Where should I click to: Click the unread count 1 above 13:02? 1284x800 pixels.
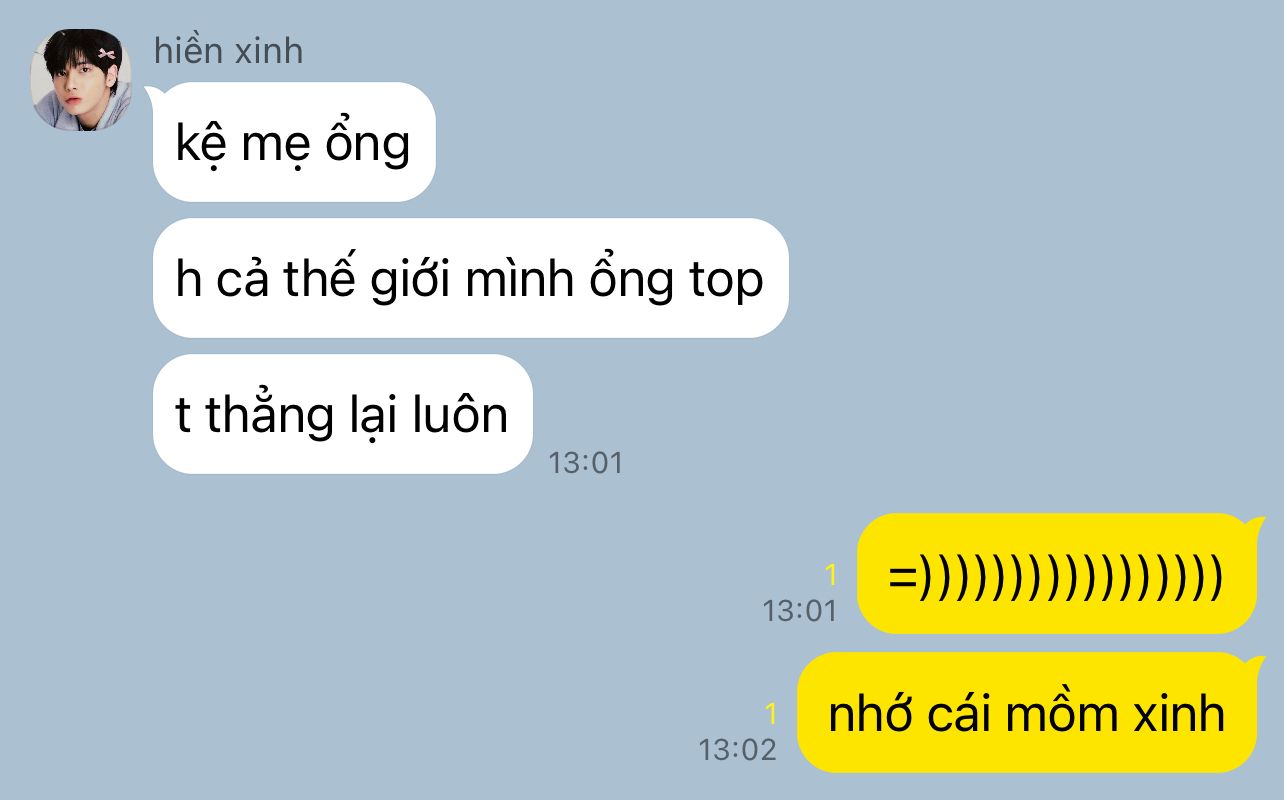pos(770,714)
